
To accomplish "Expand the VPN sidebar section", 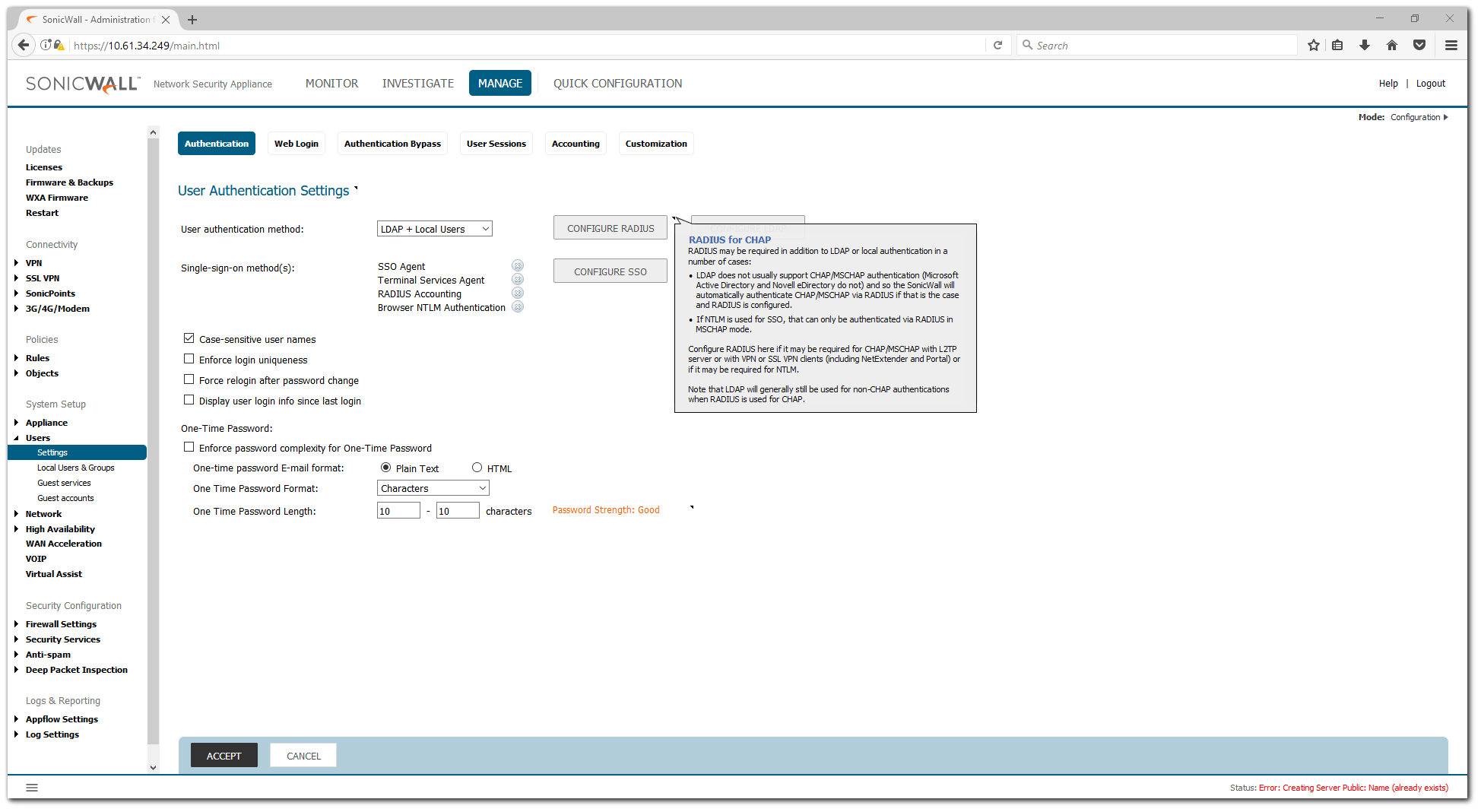I will (16, 263).
